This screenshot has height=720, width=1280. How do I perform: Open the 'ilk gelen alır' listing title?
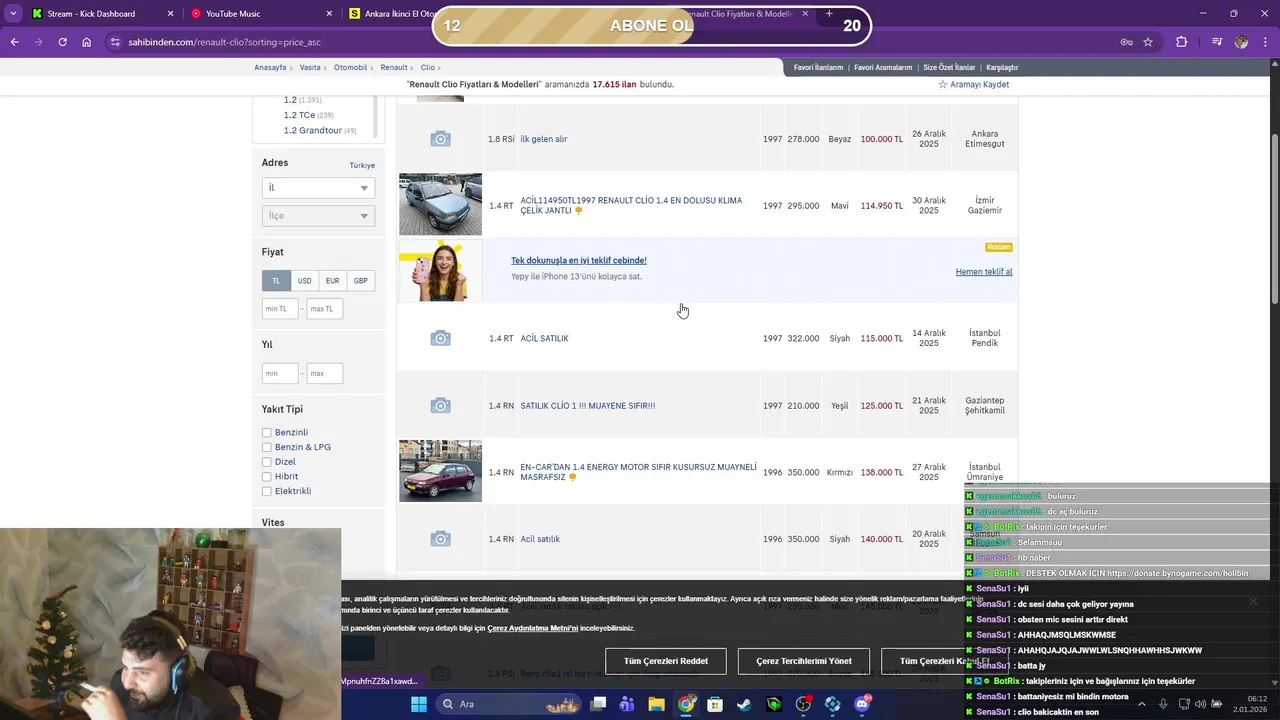click(544, 139)
